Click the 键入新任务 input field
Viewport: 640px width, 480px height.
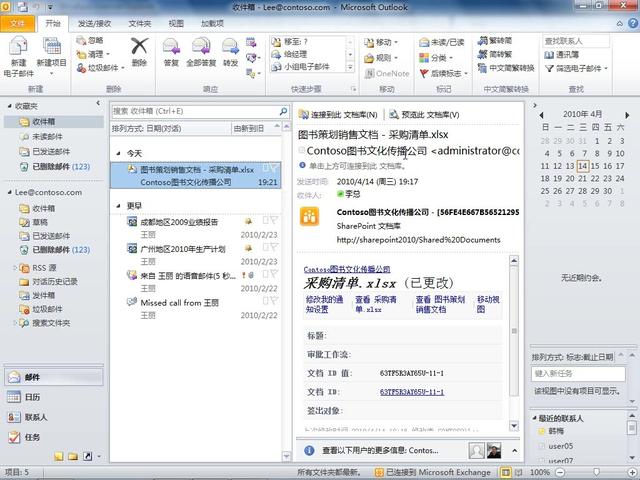click(x=578, y=374)
